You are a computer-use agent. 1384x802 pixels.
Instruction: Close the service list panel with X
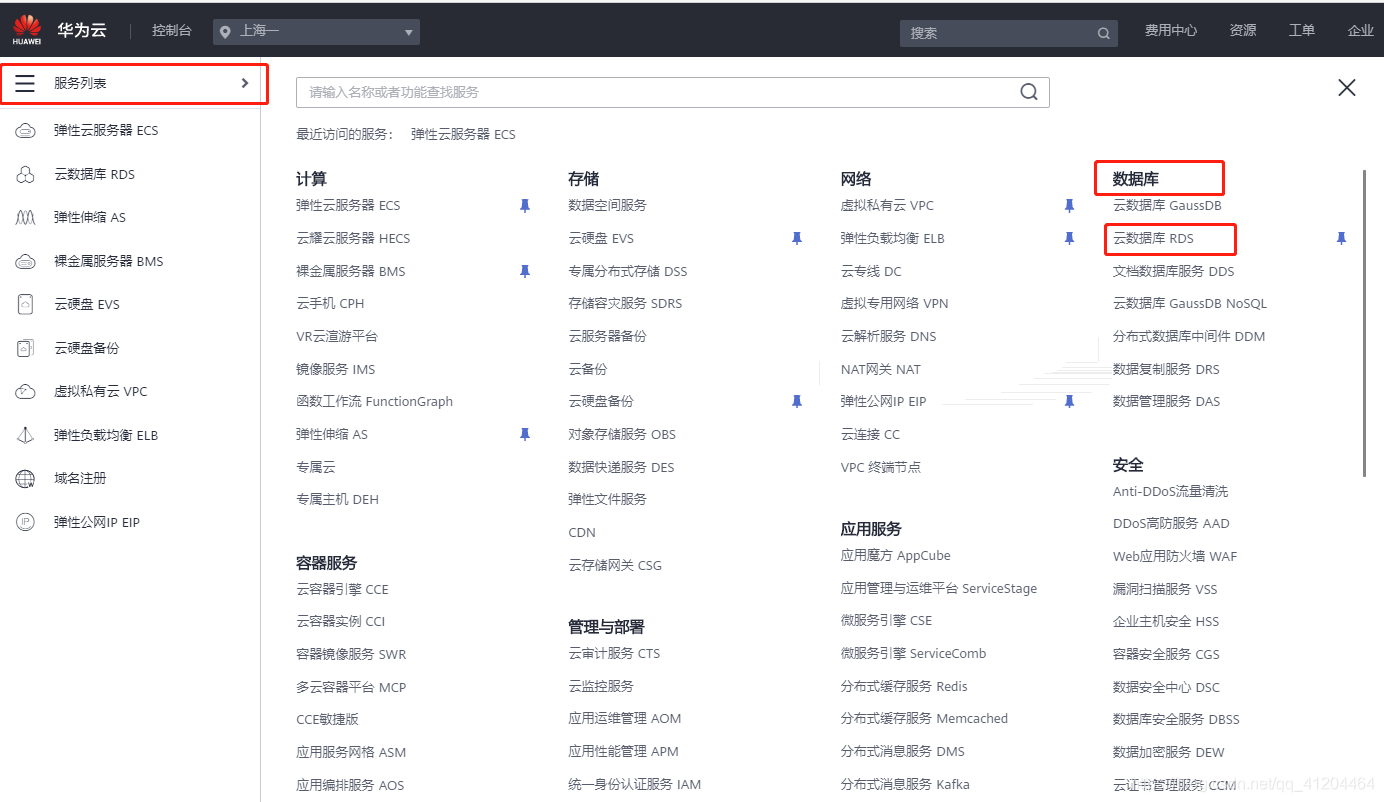click(x=1347, y=88)
